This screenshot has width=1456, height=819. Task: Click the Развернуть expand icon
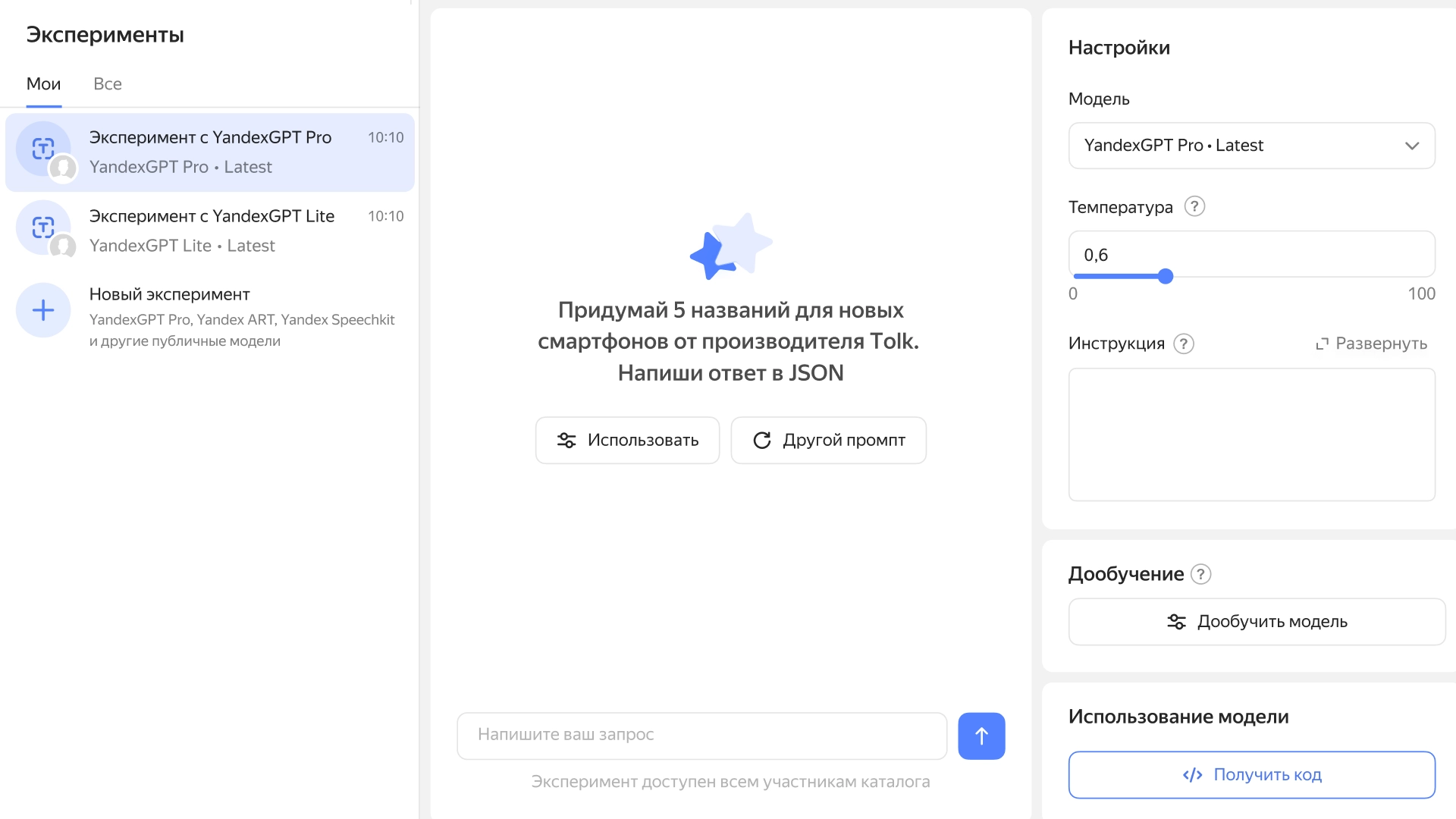[x=1322, y=344]
